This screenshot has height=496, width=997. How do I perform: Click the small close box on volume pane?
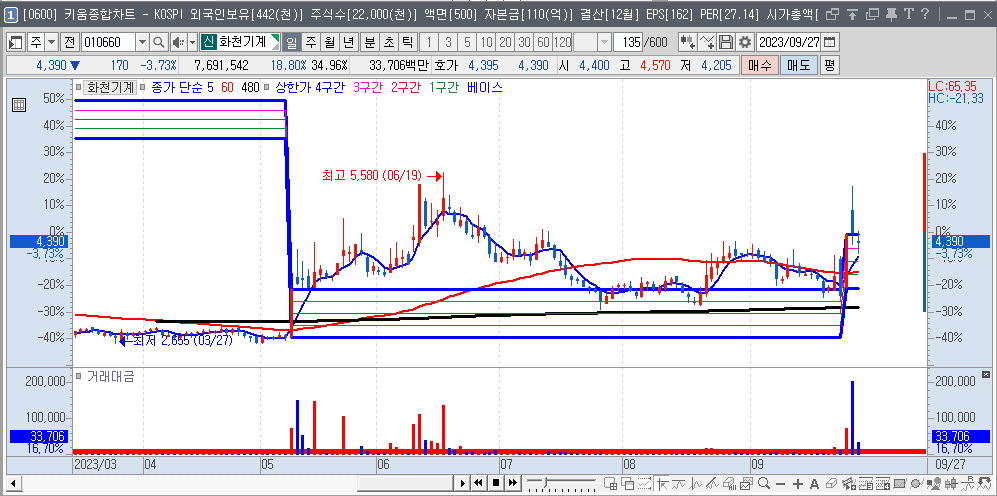[x=986, y=374]
